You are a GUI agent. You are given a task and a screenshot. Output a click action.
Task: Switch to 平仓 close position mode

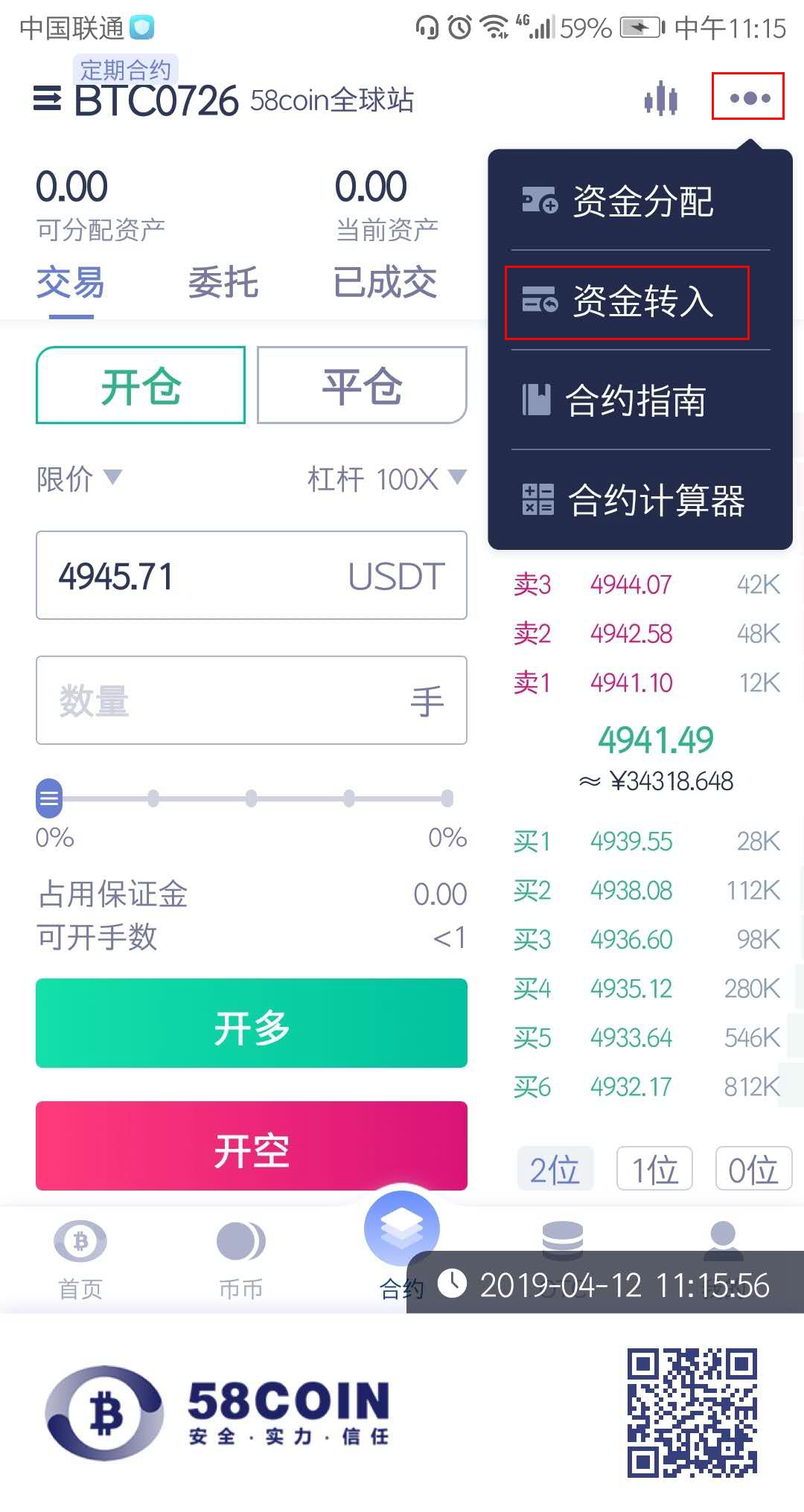point(362,385)
